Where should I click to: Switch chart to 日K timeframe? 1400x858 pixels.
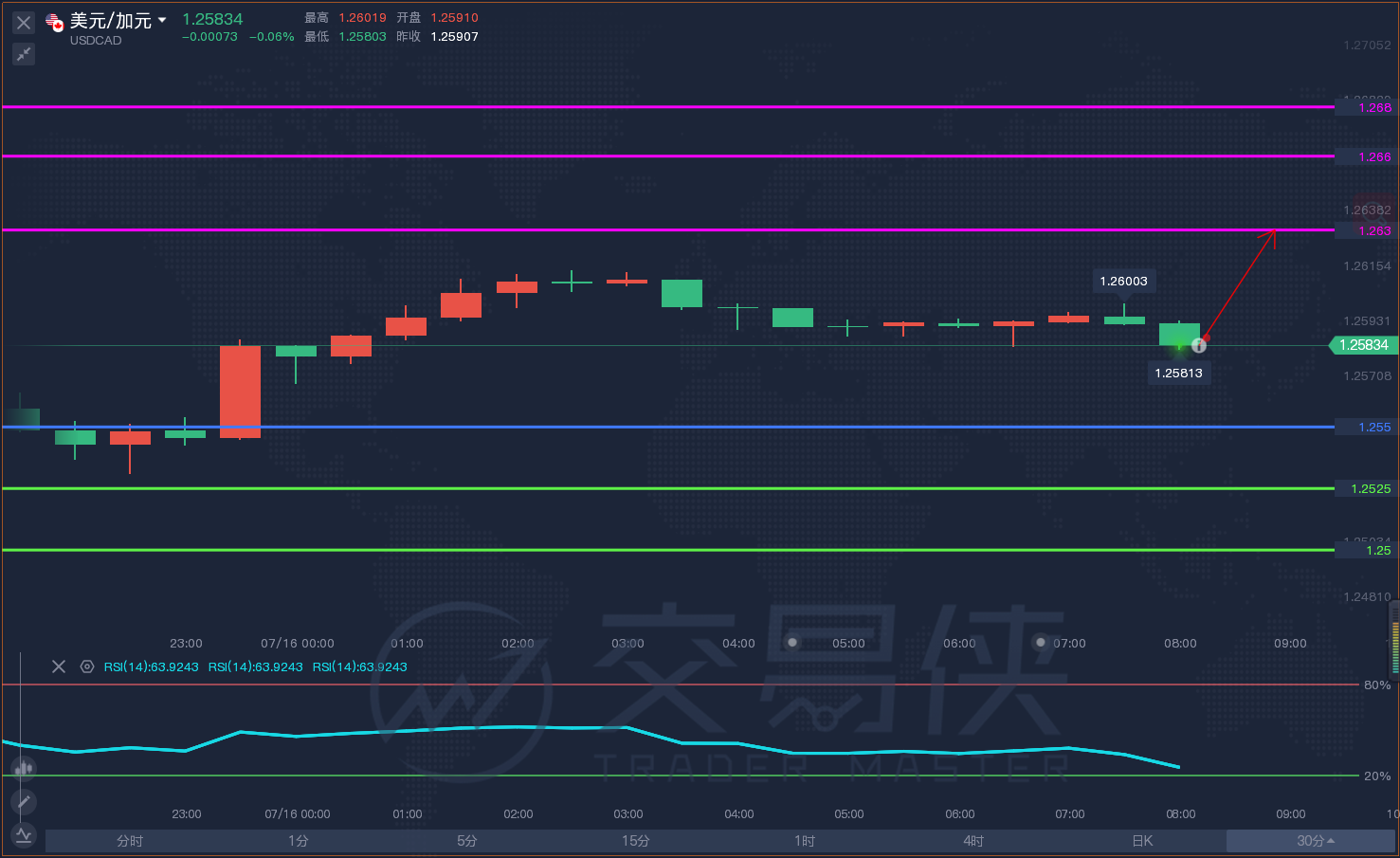[x=1142, y=841]
